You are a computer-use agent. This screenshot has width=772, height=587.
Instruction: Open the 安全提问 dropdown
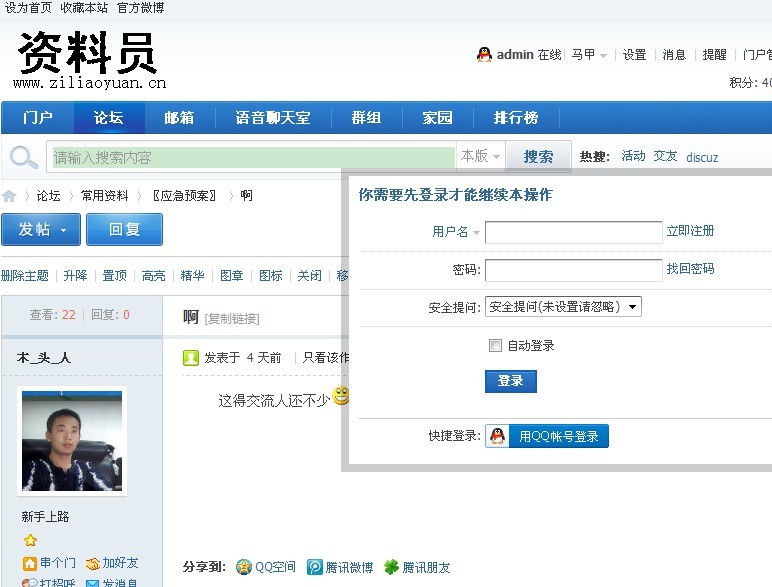click(563, 307)
